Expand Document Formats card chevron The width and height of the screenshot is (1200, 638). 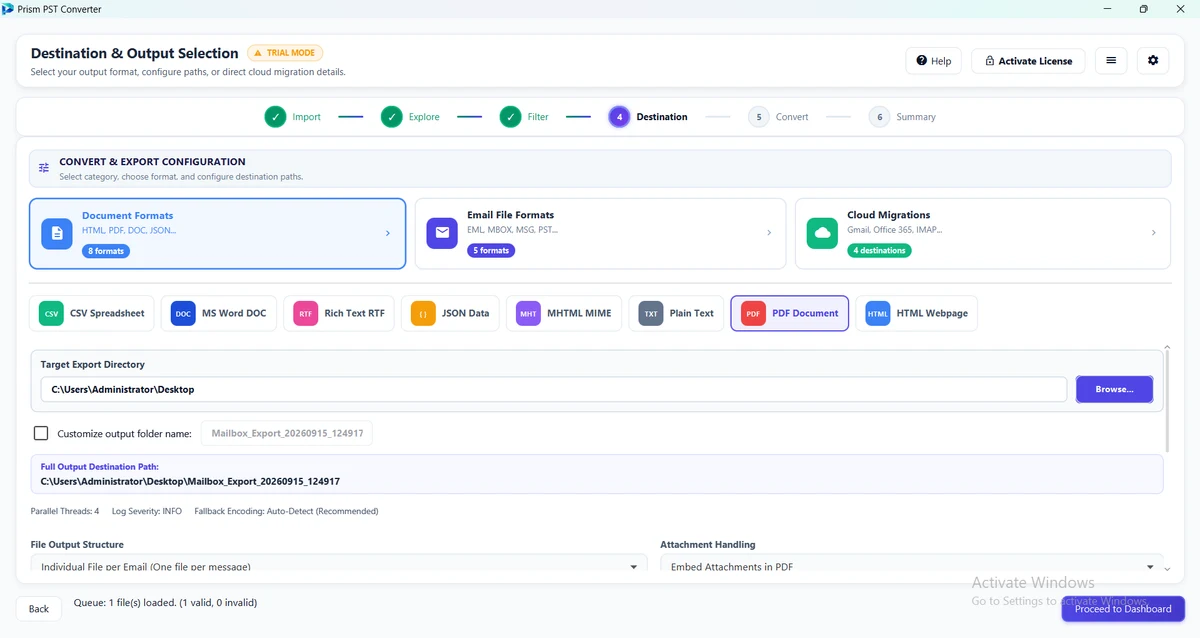pos(388,233)
